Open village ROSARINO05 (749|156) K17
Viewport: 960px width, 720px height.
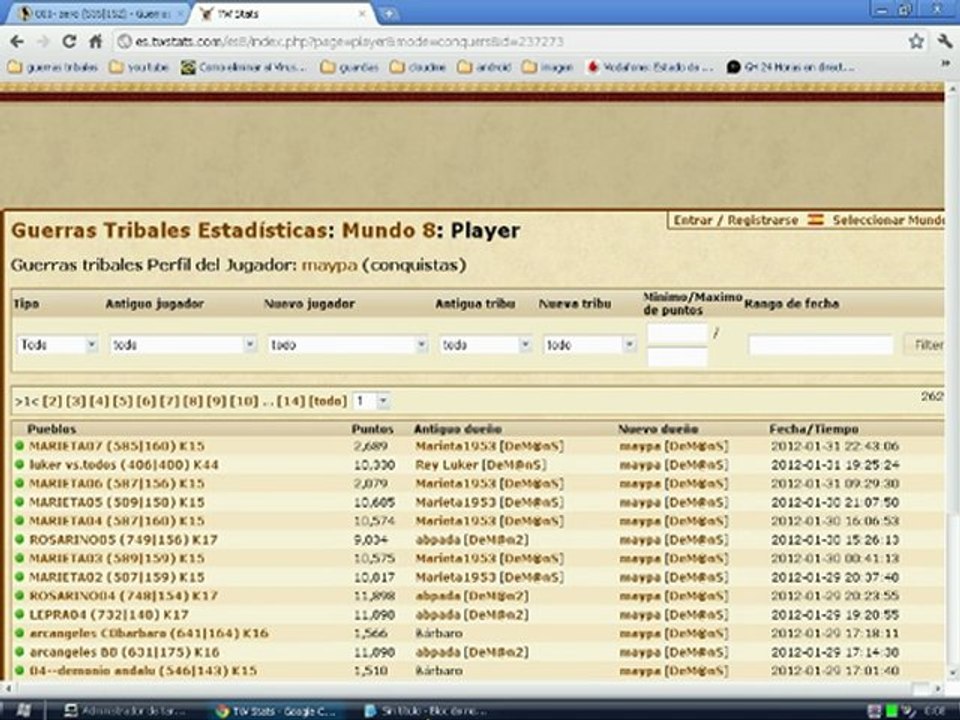point(124,540)
